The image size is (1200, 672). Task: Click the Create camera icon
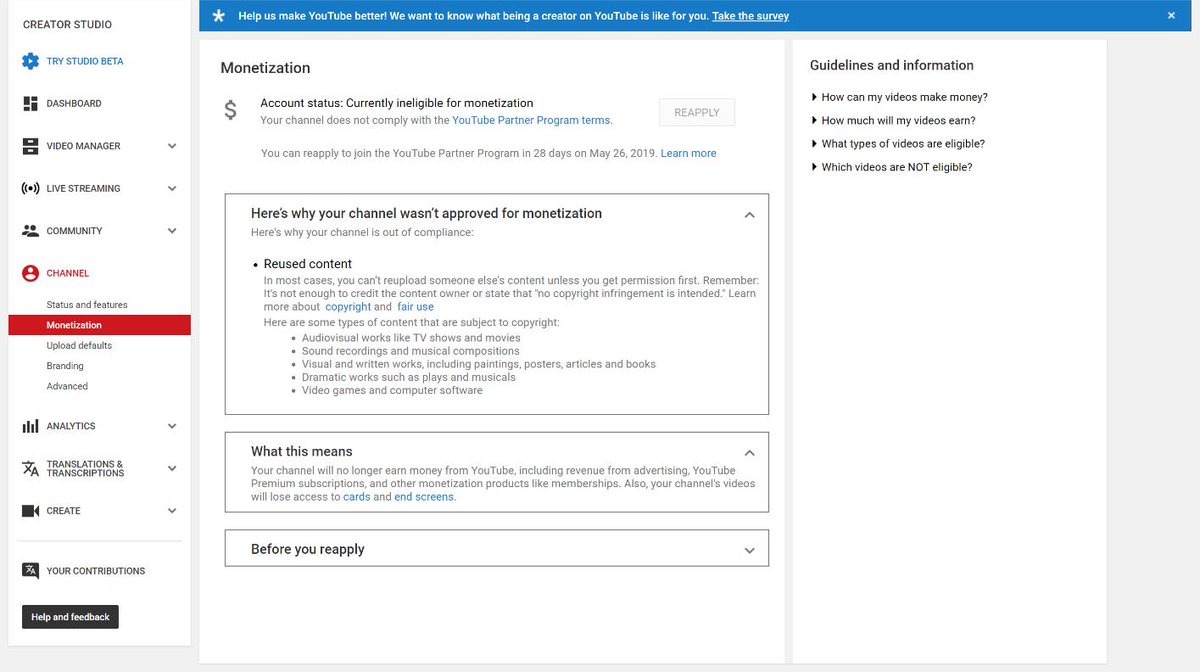30,511
